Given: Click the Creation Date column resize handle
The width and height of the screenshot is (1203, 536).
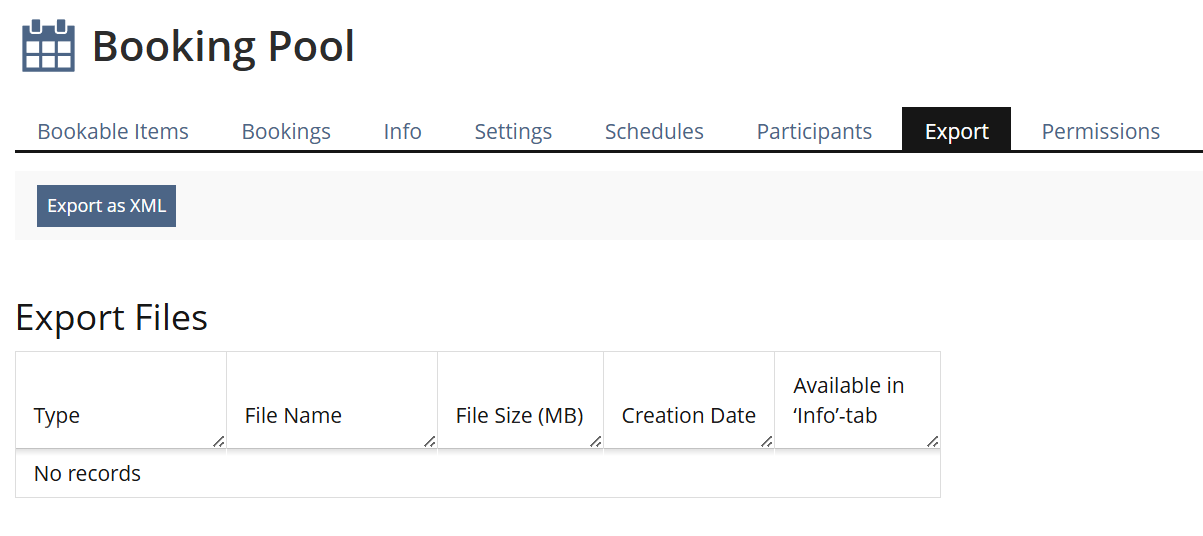Looking at the screenshot, I should click(x=767, y=441).
